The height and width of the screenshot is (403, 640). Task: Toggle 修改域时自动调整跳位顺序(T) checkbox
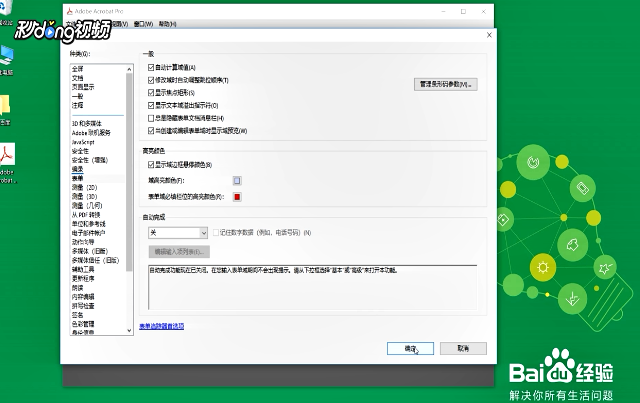click(151, 80)
